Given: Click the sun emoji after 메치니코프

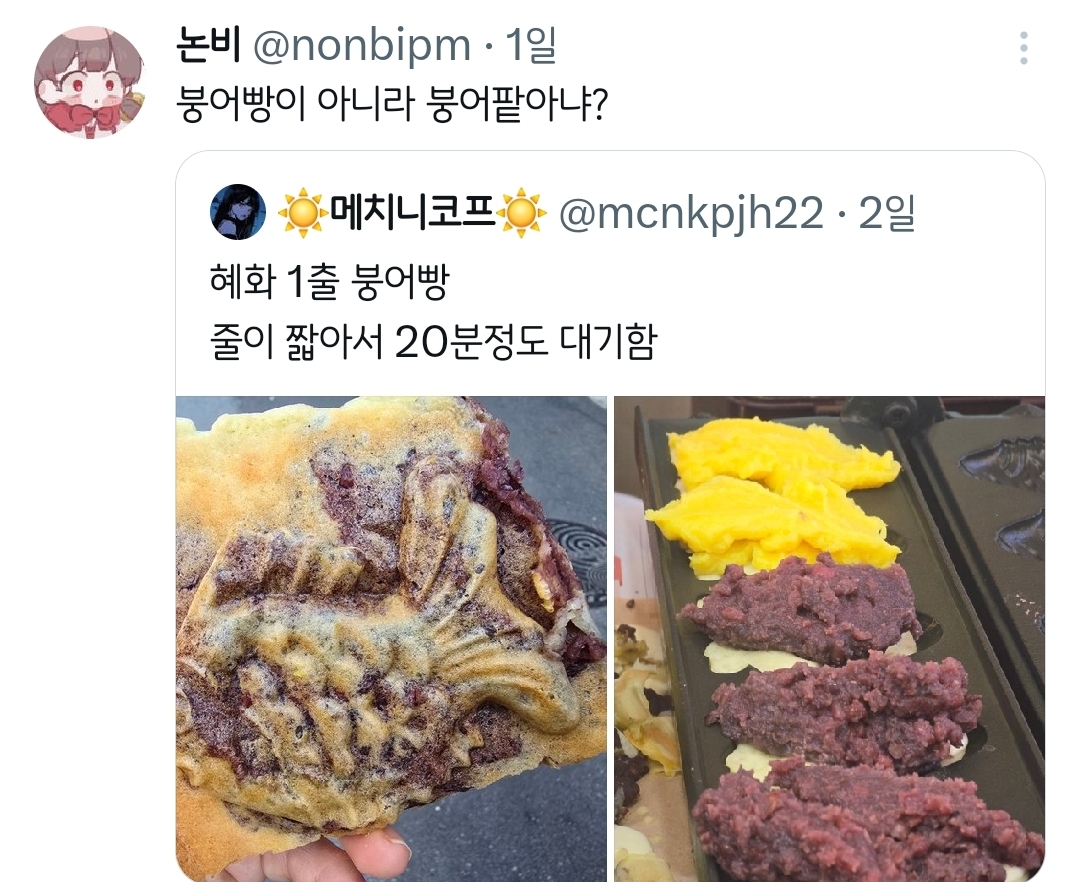Looking at the screenshot, I should 521,213.
